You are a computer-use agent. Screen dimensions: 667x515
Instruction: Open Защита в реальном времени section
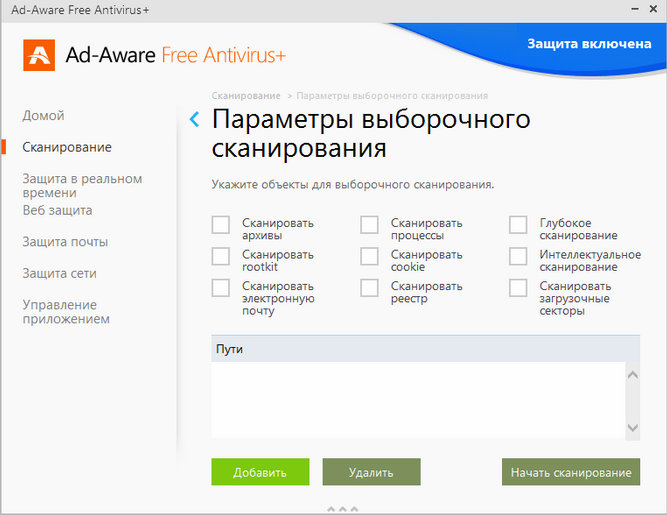pyautogui.click(x=82, y=185)
